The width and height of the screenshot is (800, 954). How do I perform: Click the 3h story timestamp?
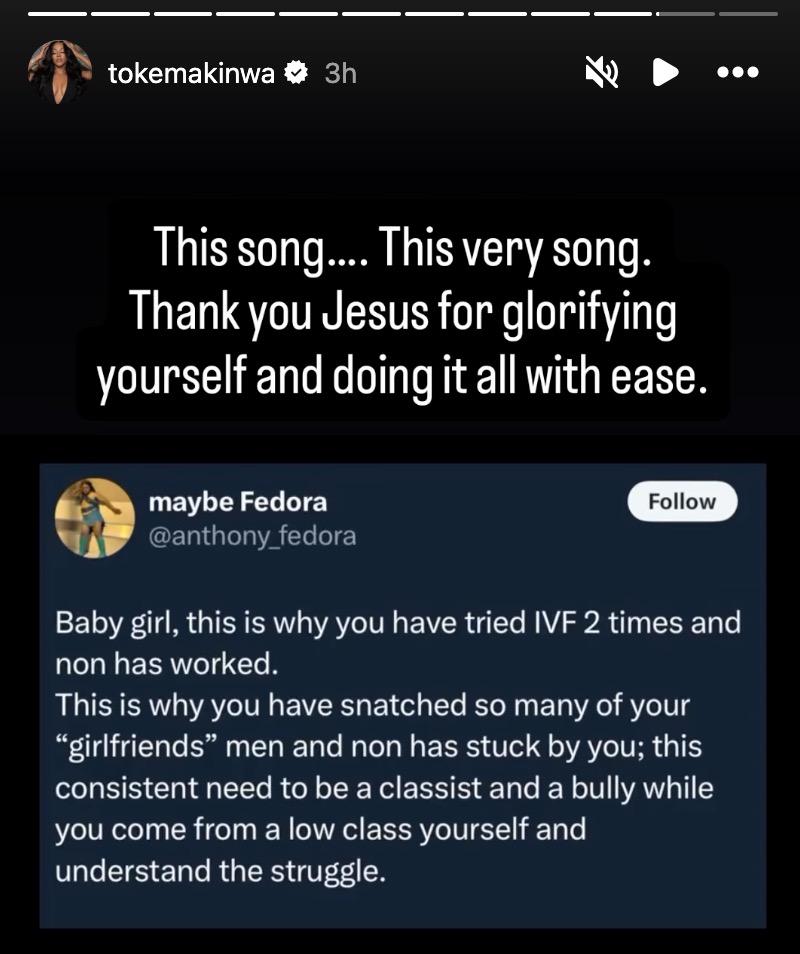tap(341, 73)
